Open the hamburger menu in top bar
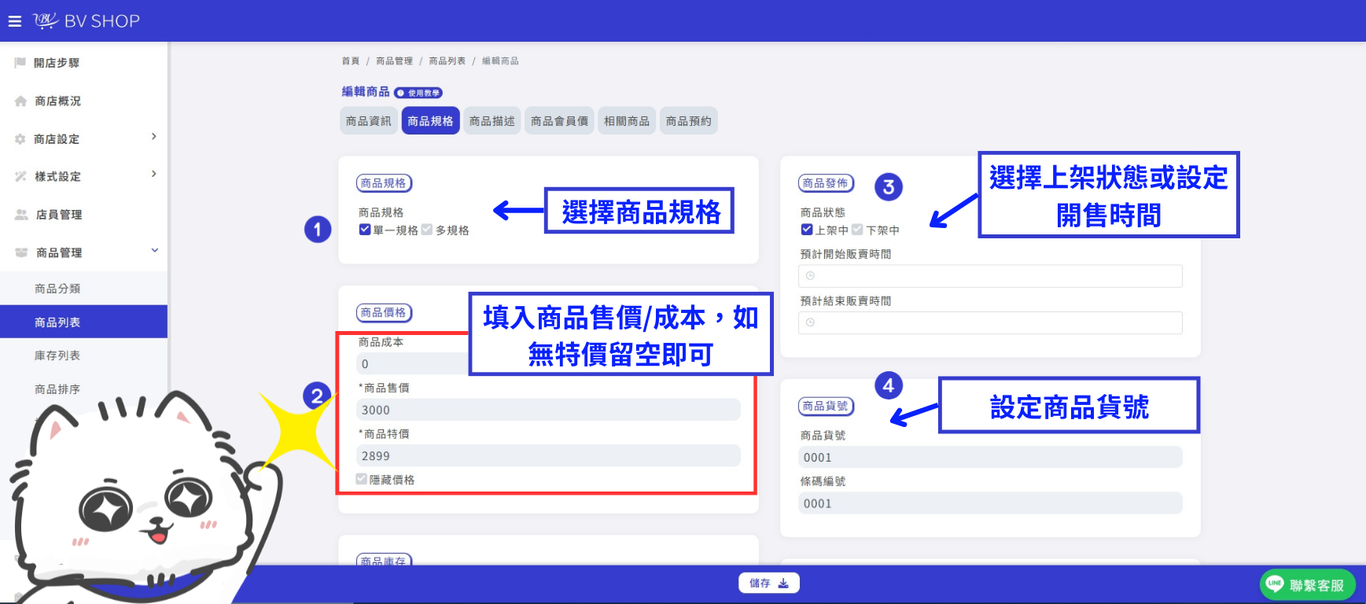The height and width of the screenshot is (604, 1366). [15, 21]
